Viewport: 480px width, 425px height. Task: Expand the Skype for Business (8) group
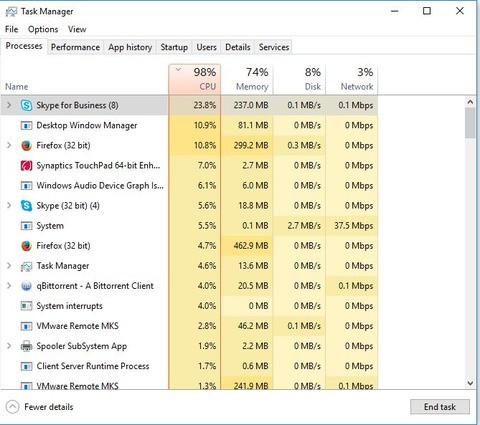[x=9, y=105]
